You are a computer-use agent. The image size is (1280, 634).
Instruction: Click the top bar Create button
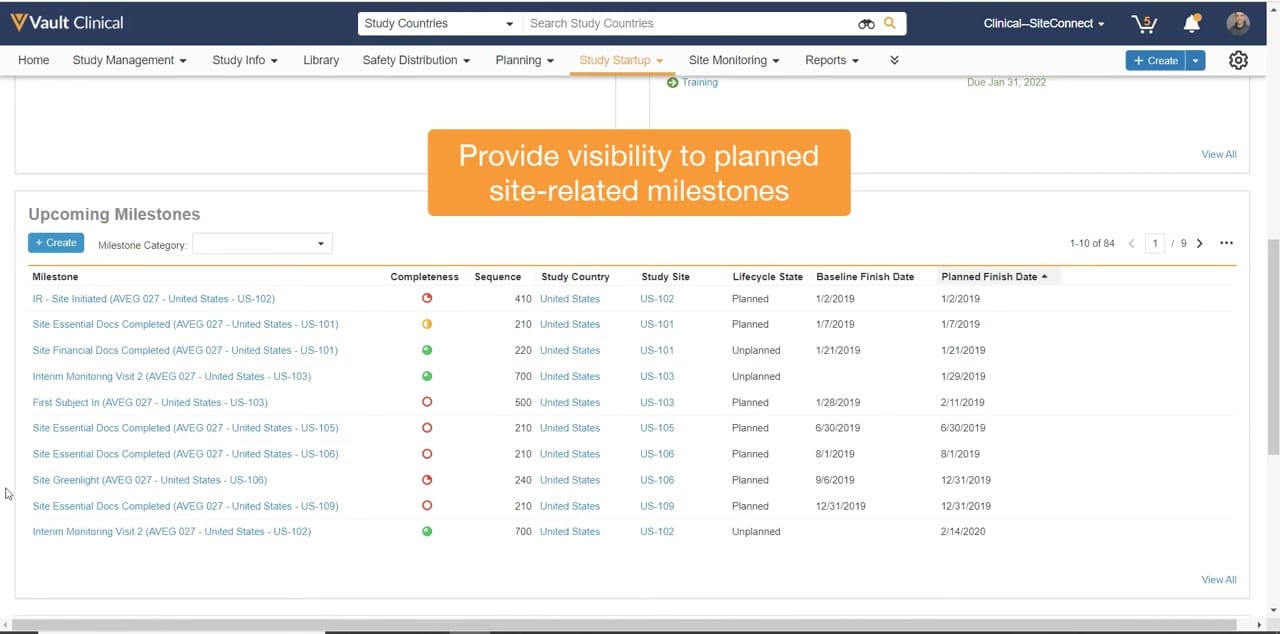pyautogui.click(x=1156, y=60)
